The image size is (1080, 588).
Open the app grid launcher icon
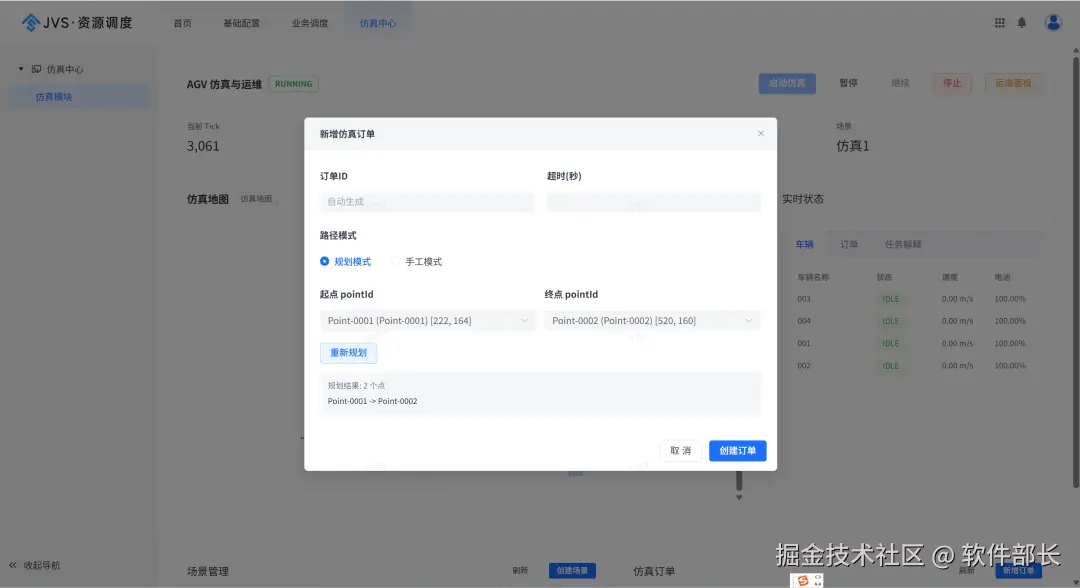(x=999, y=21)
